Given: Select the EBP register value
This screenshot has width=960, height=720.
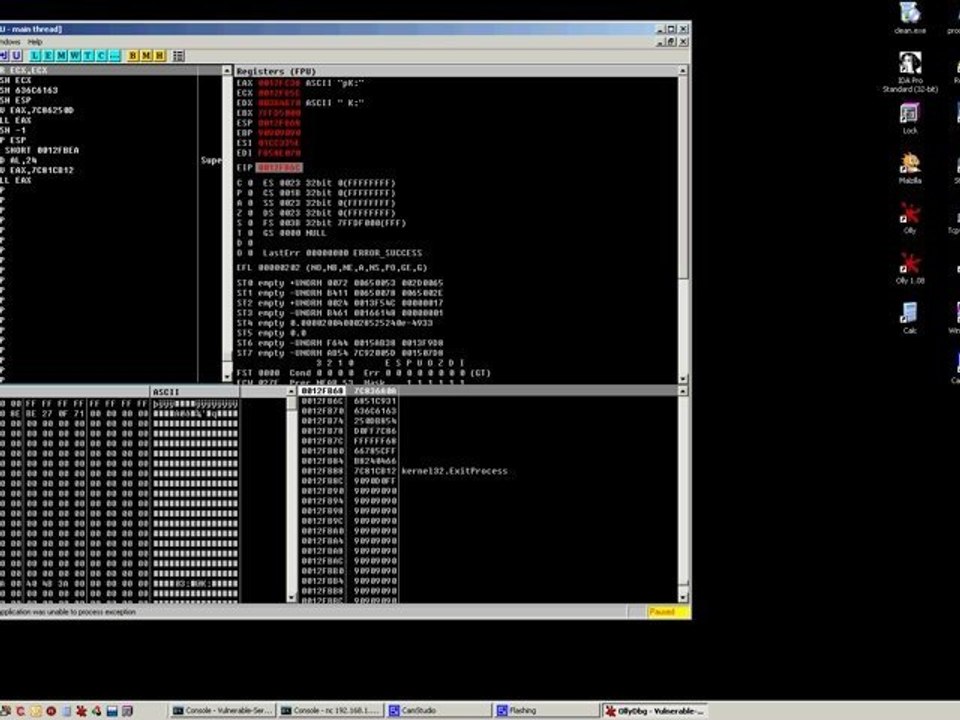Looking at the screenshot, I should [x=279, y=133].
